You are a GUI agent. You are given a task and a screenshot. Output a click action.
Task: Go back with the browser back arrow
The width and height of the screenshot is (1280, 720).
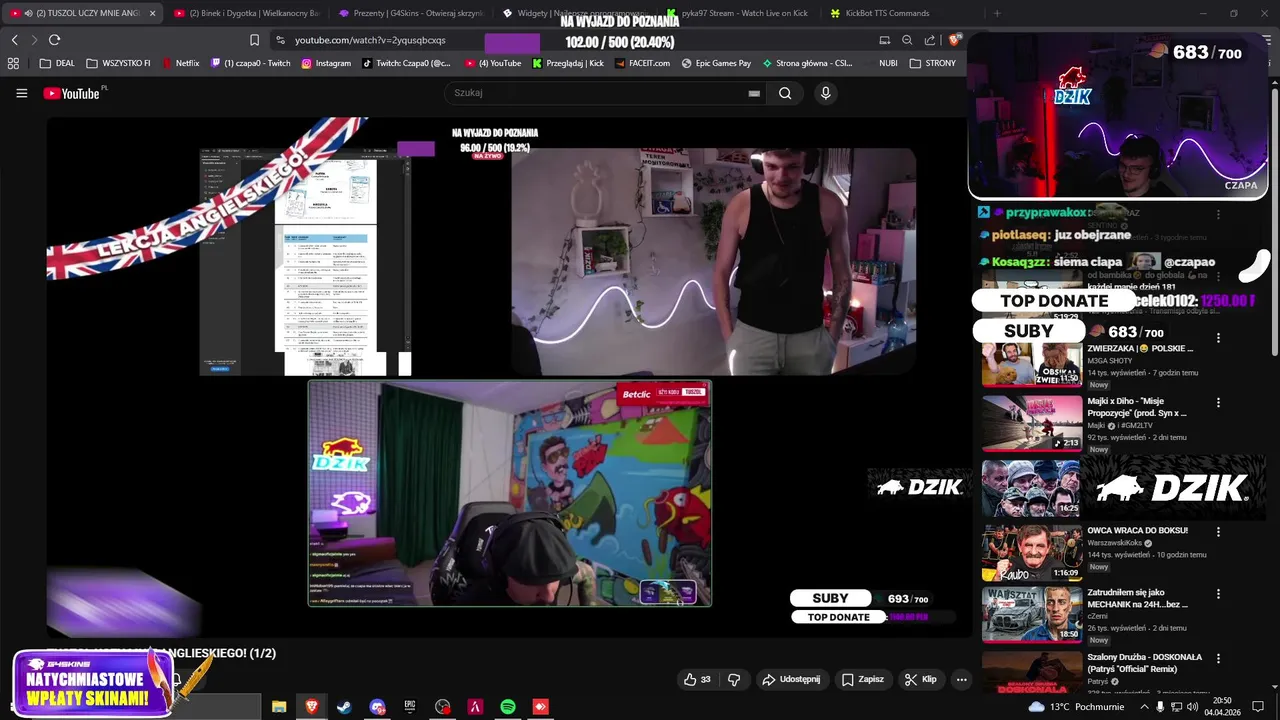tap(14, 40)
